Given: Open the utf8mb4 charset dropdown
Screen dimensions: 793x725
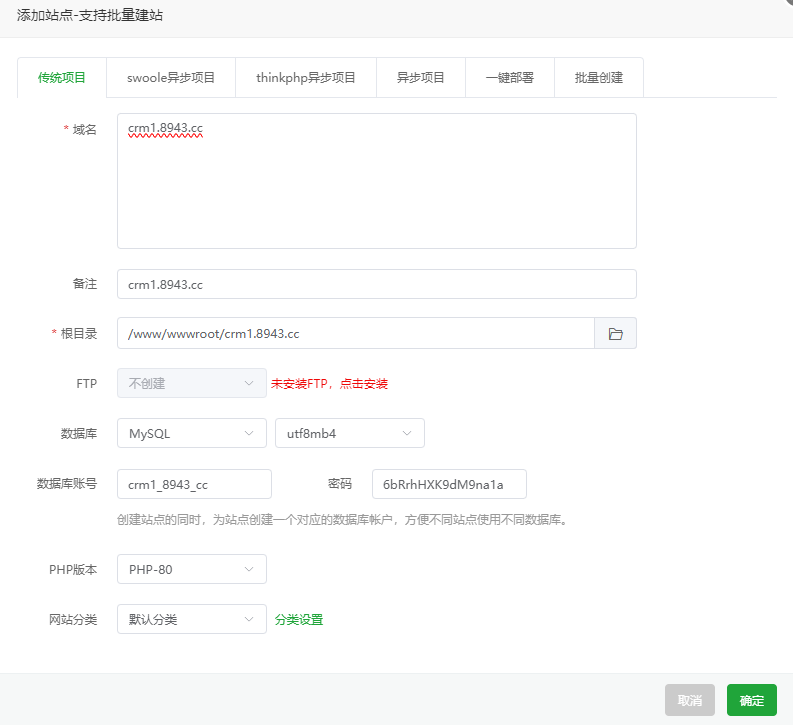Looking at the screenshot, I should [349, 433].
